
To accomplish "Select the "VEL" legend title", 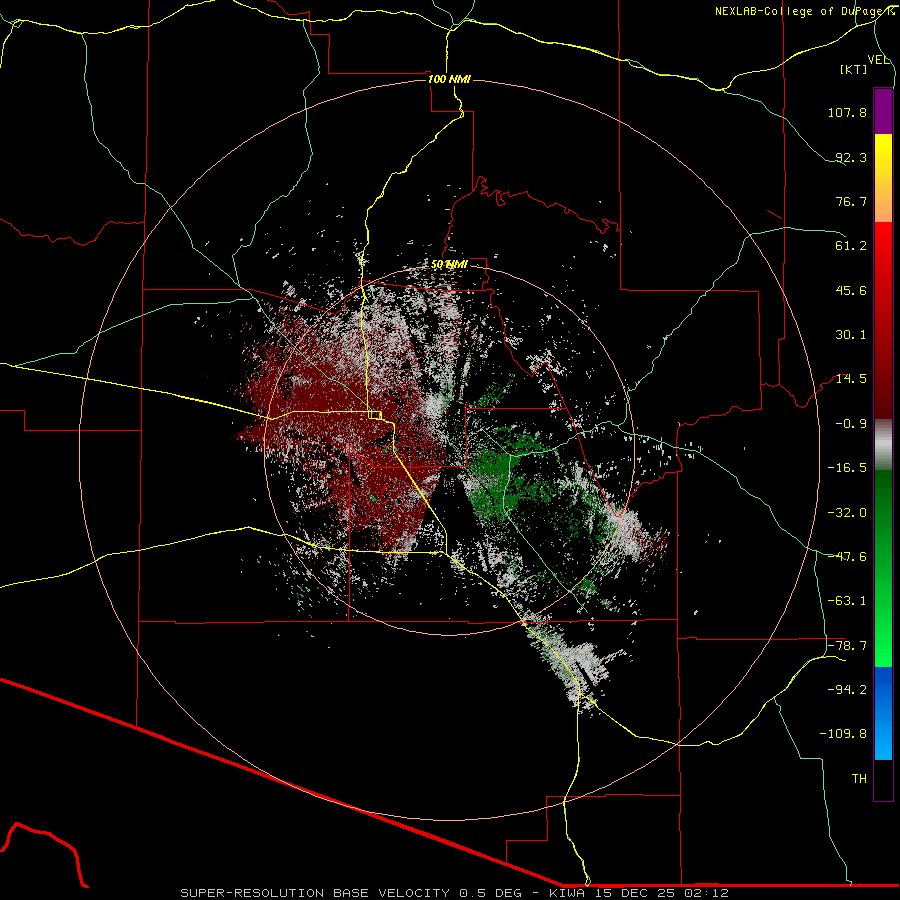I will [878, 60].
